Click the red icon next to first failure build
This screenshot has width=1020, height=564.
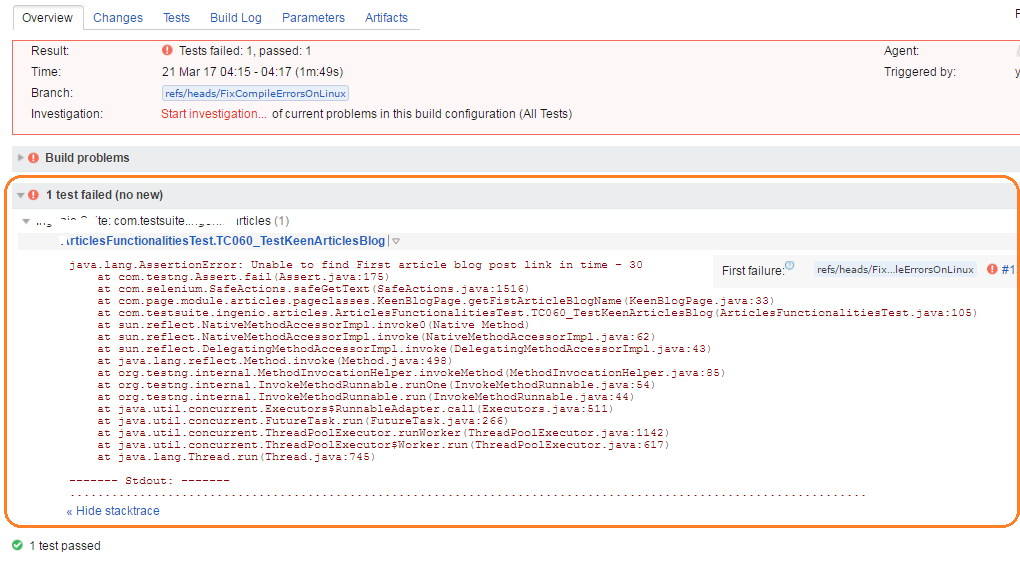(x=992, y=270)
